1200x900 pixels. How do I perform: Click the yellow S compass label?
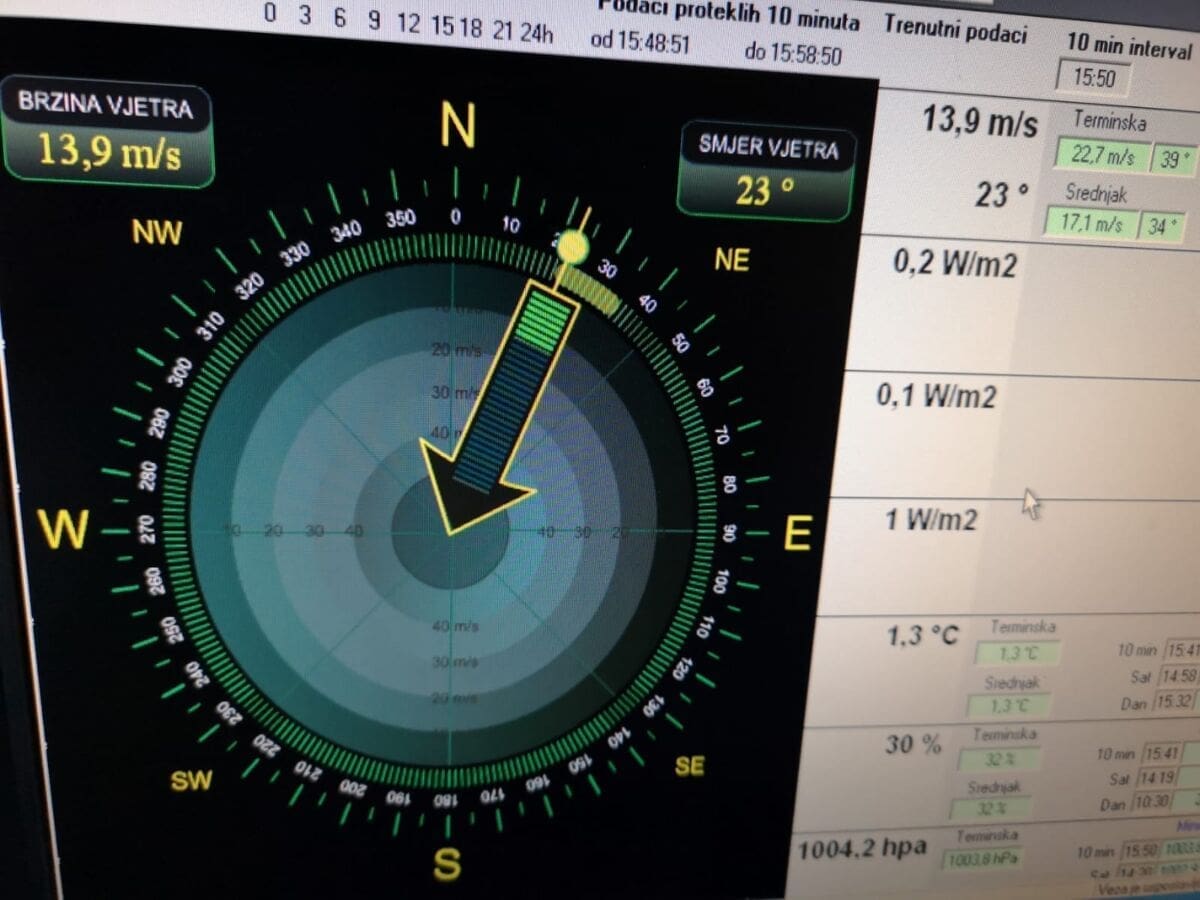click(447, 862)
